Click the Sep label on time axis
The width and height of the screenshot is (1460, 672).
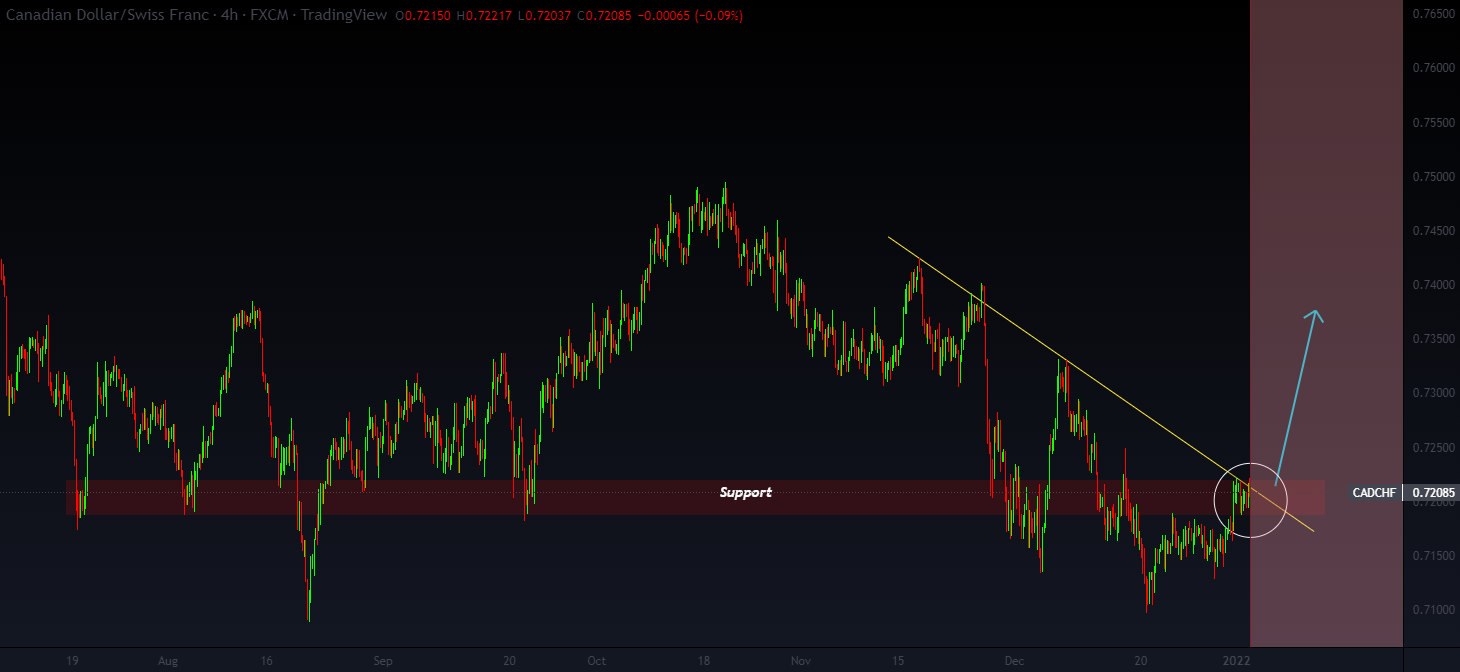383,661
